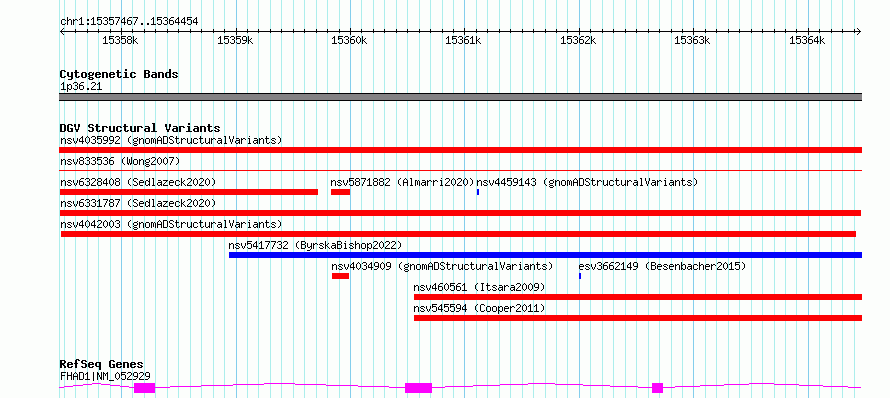Click the tiny blue esv3662149 marker

pos(580,276)
